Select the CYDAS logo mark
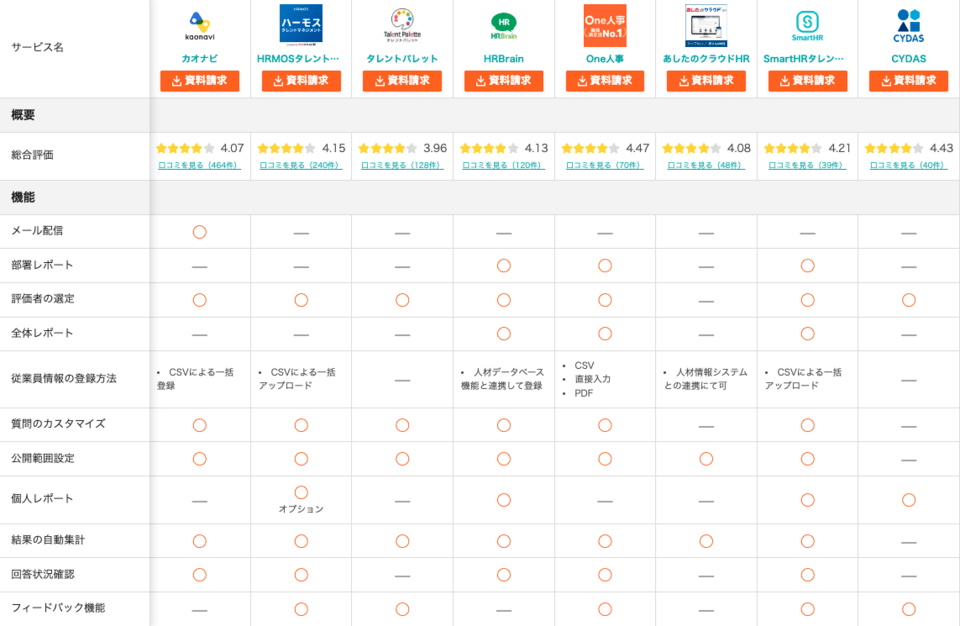The image size is (960, 626). (908, 21)
